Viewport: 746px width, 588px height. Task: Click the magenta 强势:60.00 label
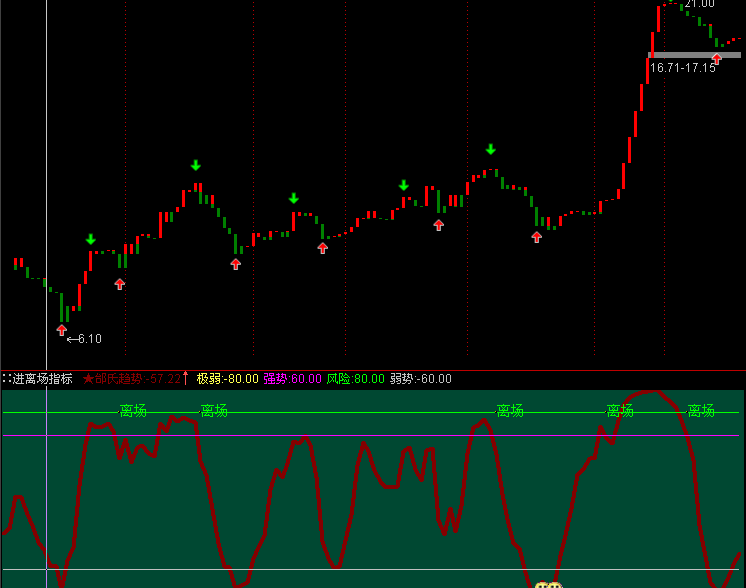coord(293,379)
